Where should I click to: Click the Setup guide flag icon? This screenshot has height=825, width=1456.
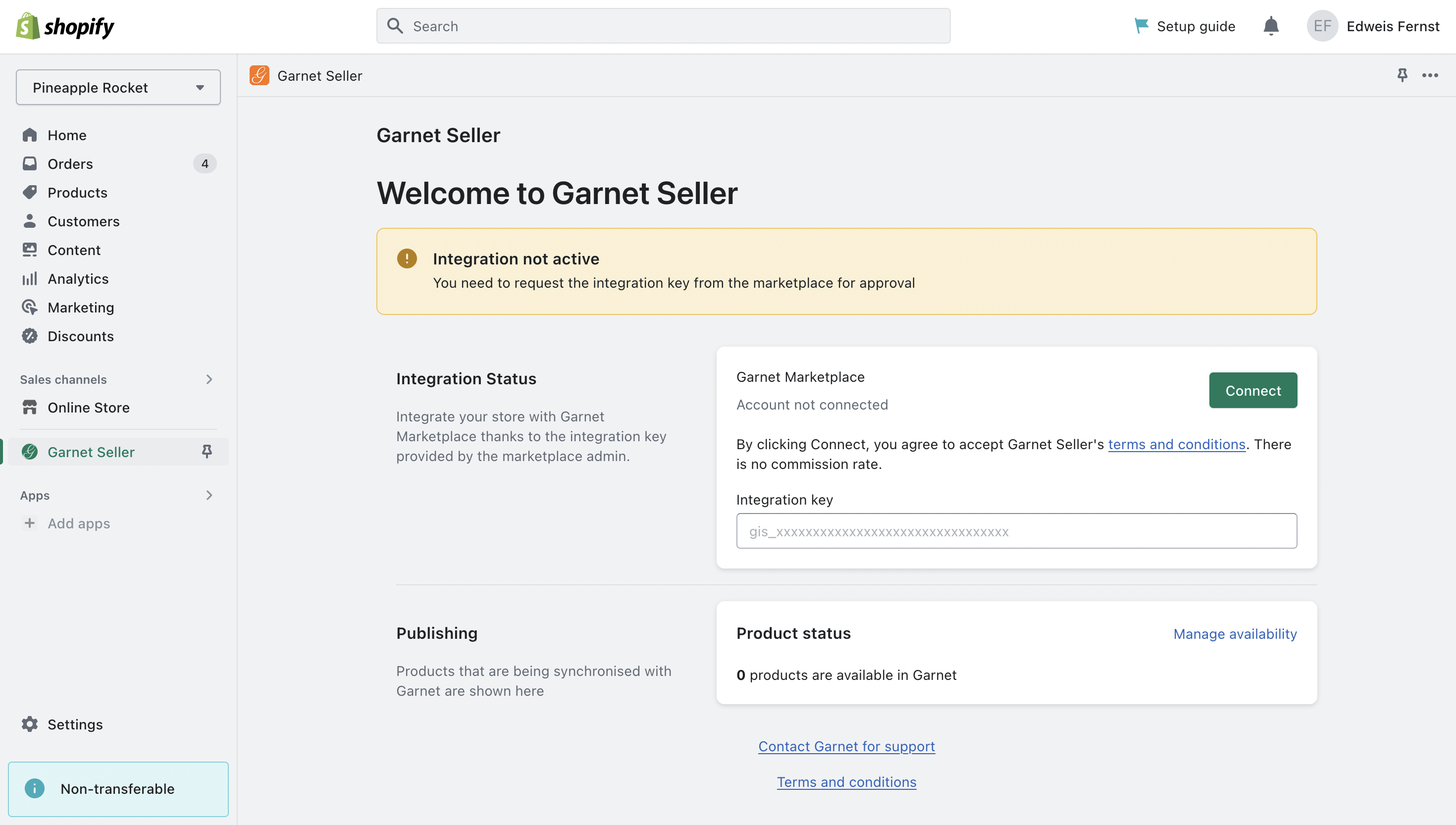pos(1141,26)
